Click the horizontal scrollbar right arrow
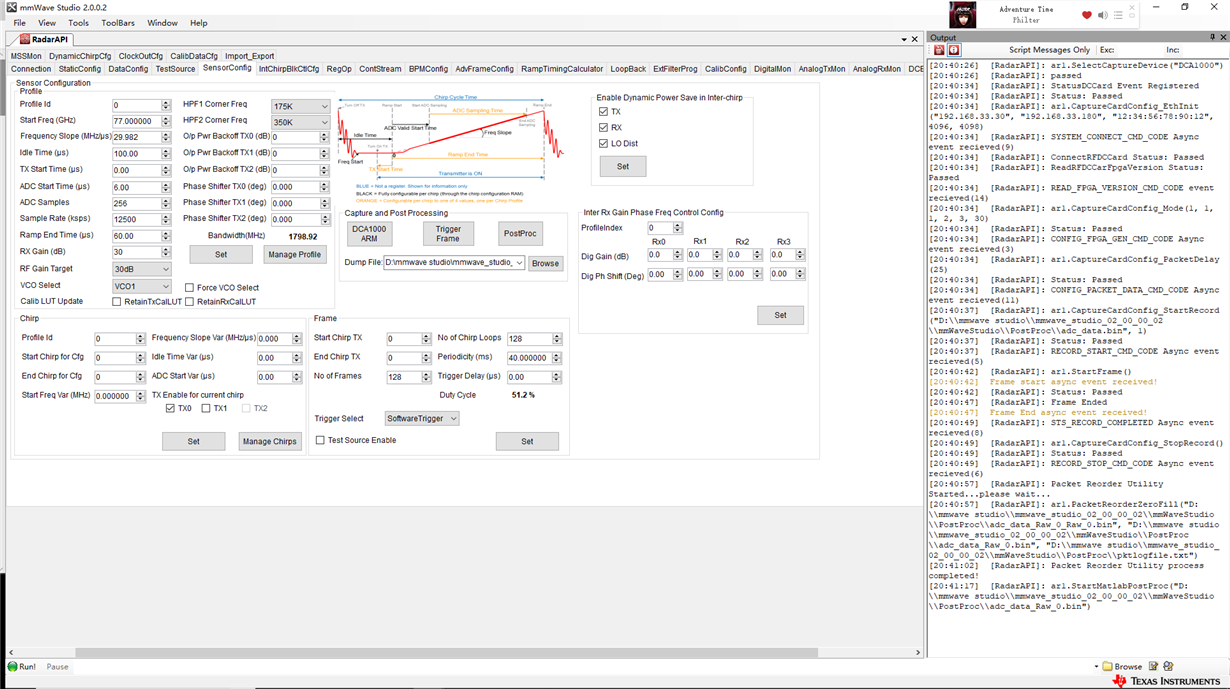Viewport: 1230px width, 689px height. click(918, 653)
